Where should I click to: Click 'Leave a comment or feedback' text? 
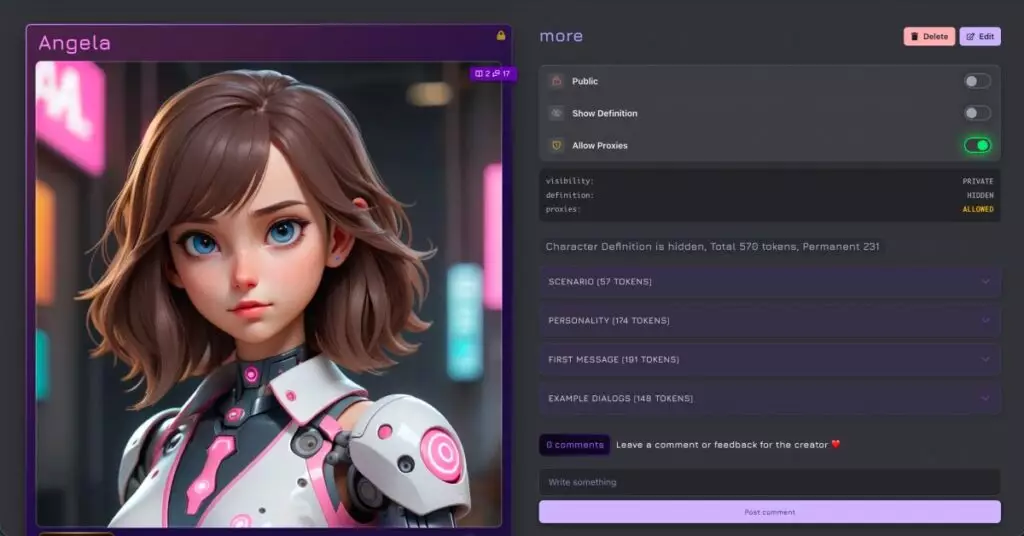point(722,445)
